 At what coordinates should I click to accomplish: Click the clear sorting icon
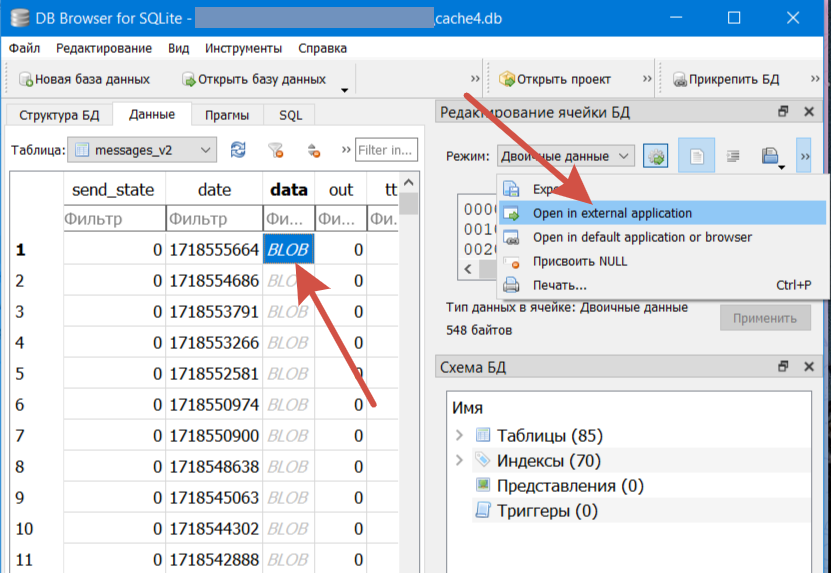(x=314, y=151)
